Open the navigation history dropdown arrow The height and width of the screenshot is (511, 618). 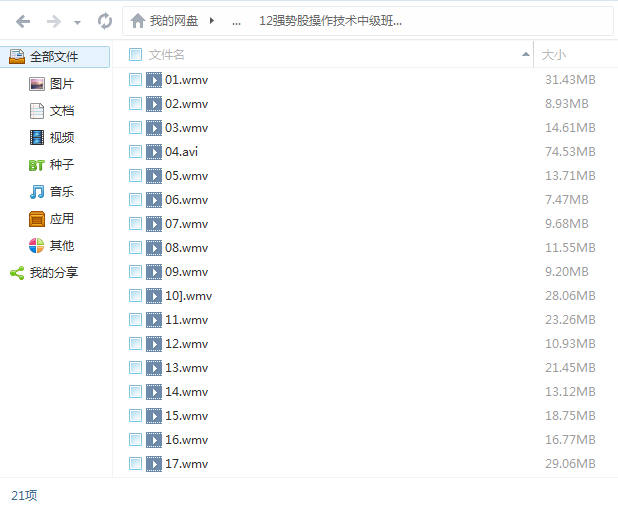click(77, 22)
